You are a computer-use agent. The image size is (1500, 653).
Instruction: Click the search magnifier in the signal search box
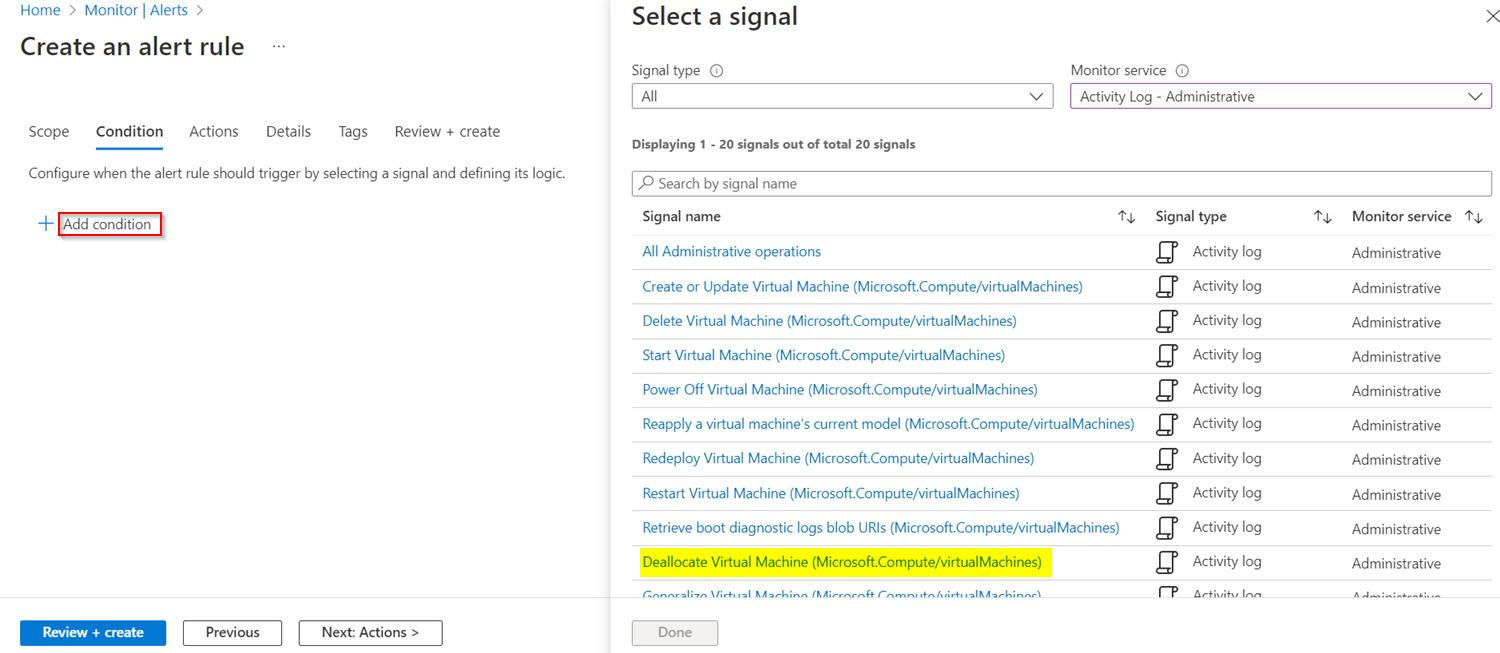[645, 183]
